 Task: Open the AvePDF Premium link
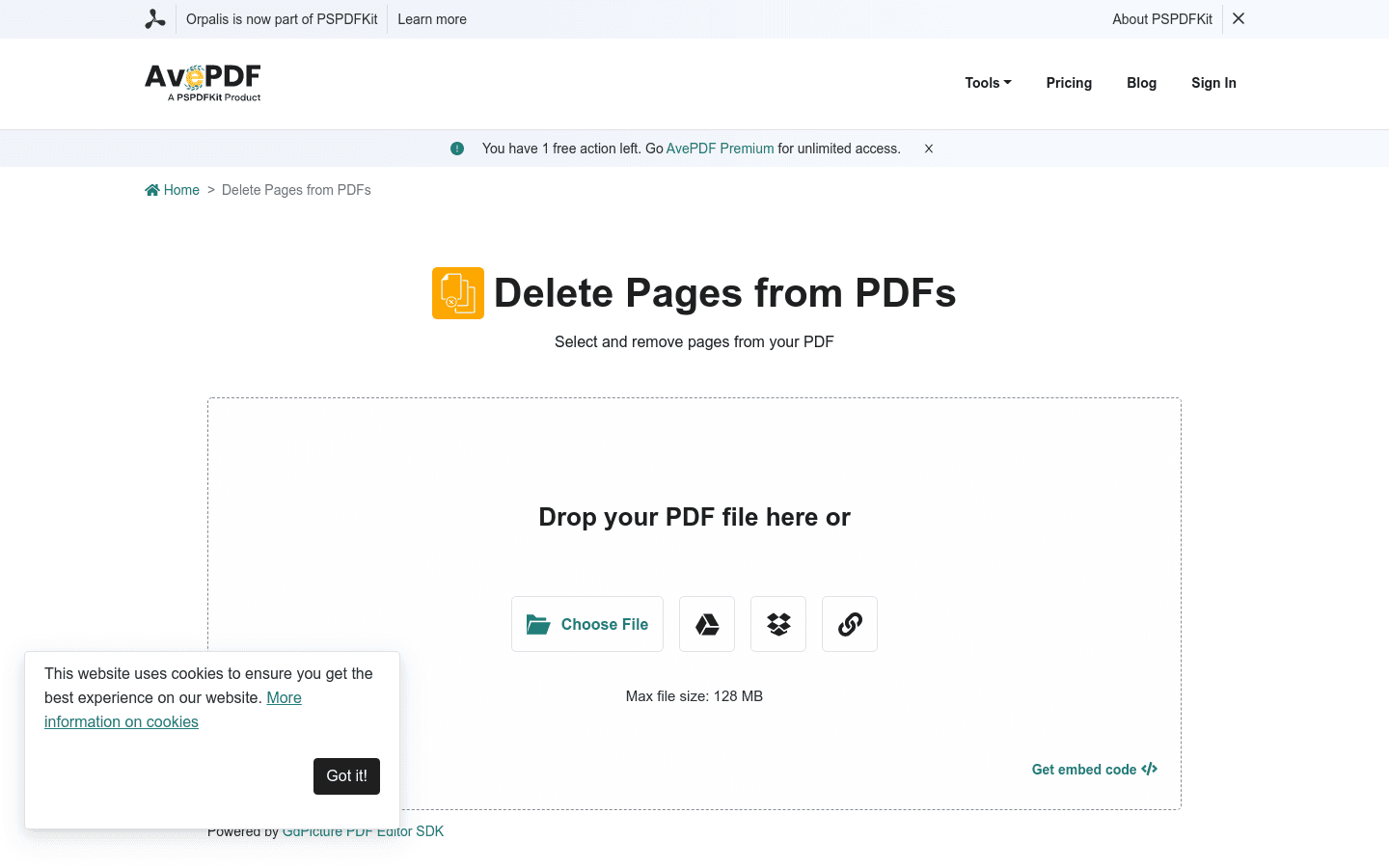click(x=720, y=148)
